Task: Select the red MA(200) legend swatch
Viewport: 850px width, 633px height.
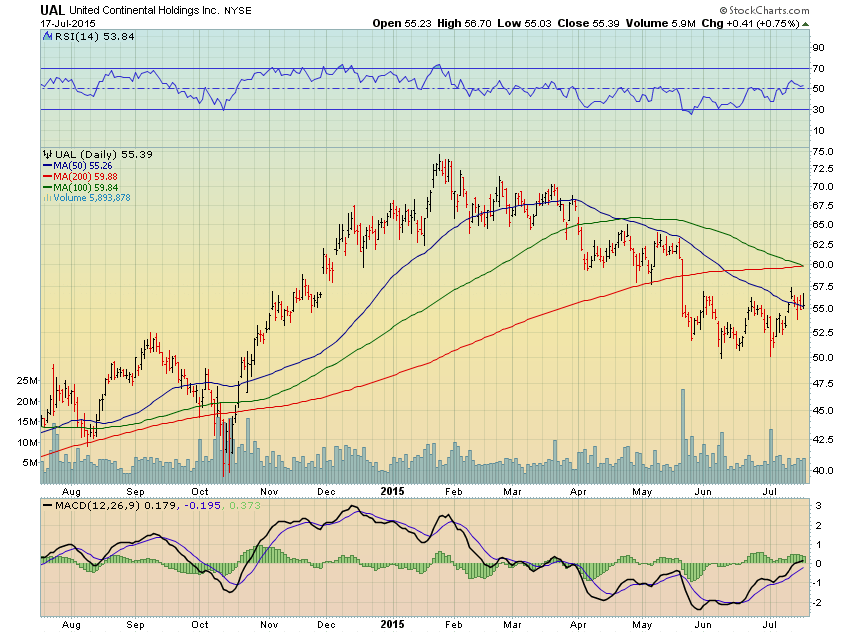Action: coord(46,177)
